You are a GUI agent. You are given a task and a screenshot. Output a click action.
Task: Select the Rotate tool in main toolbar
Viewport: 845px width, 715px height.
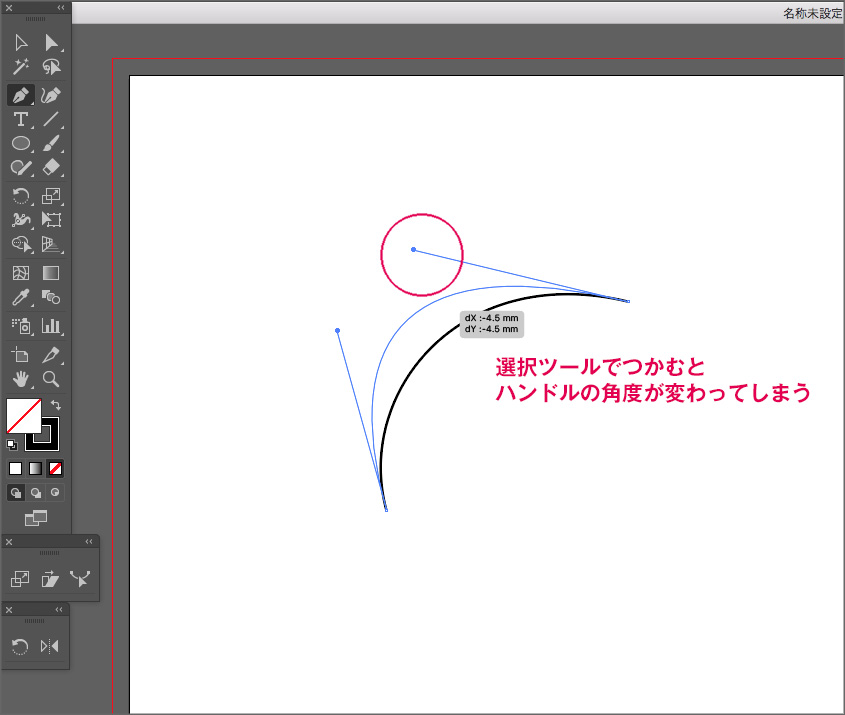point(20,196)
